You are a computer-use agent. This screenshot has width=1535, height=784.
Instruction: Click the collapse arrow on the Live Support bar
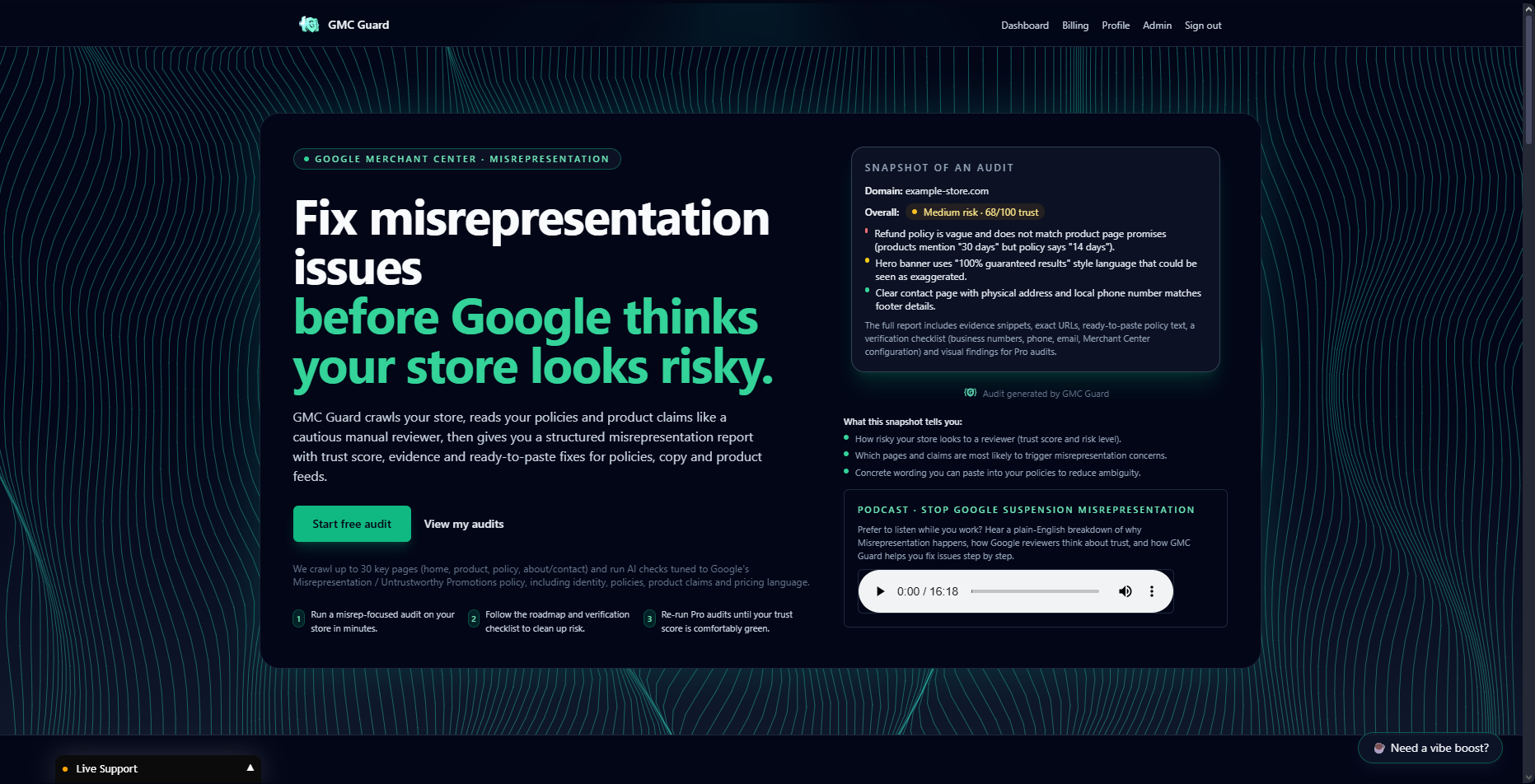250,767
